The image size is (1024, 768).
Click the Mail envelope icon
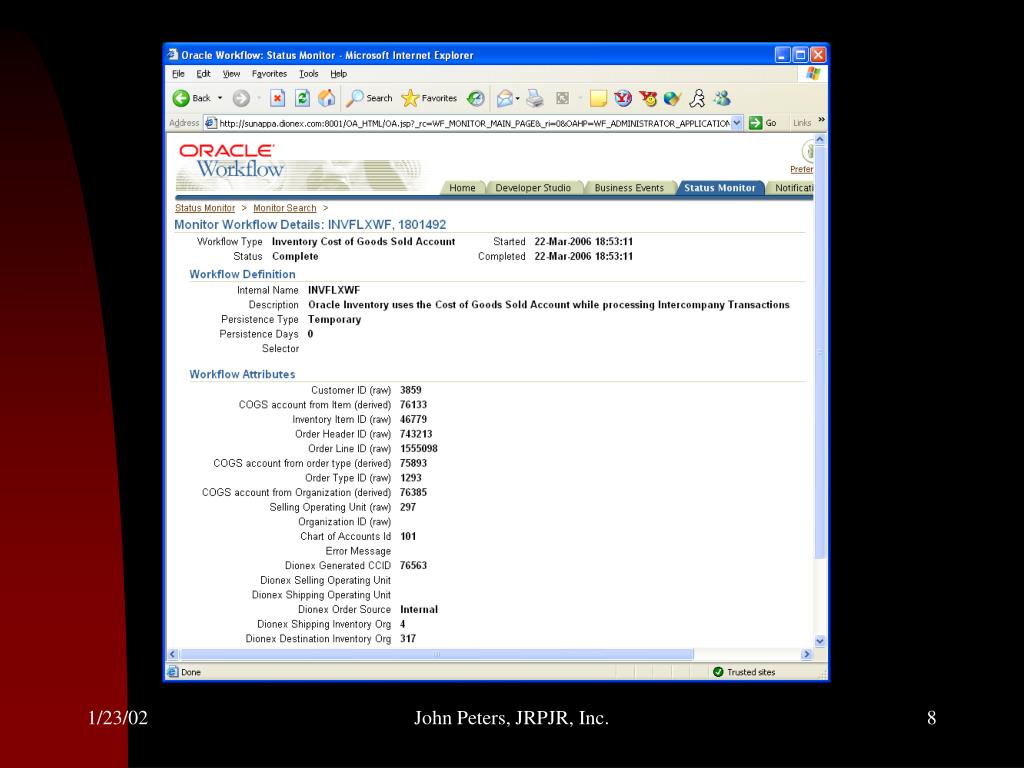(505, 98)
